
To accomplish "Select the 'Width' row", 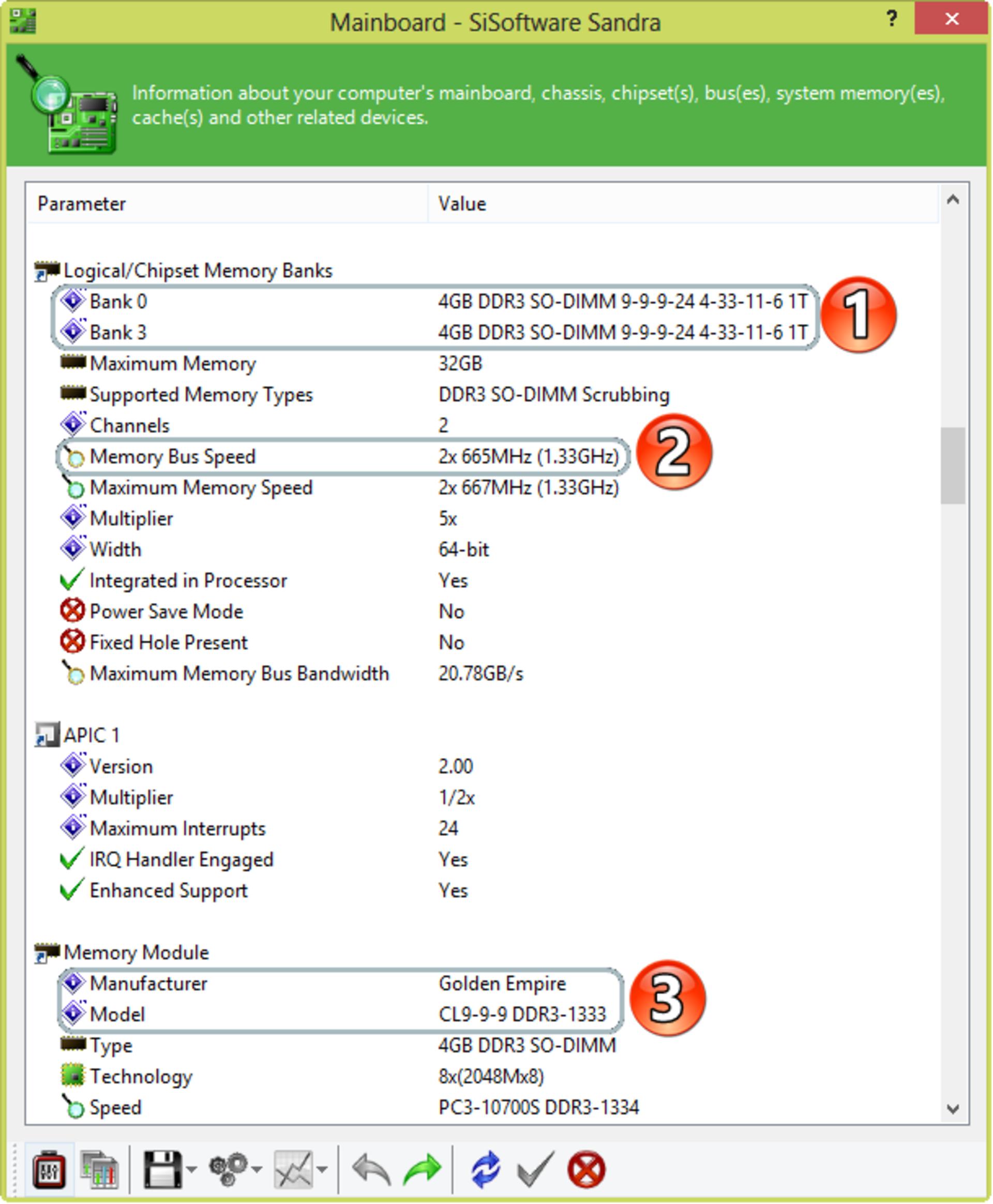I will 275,549.
